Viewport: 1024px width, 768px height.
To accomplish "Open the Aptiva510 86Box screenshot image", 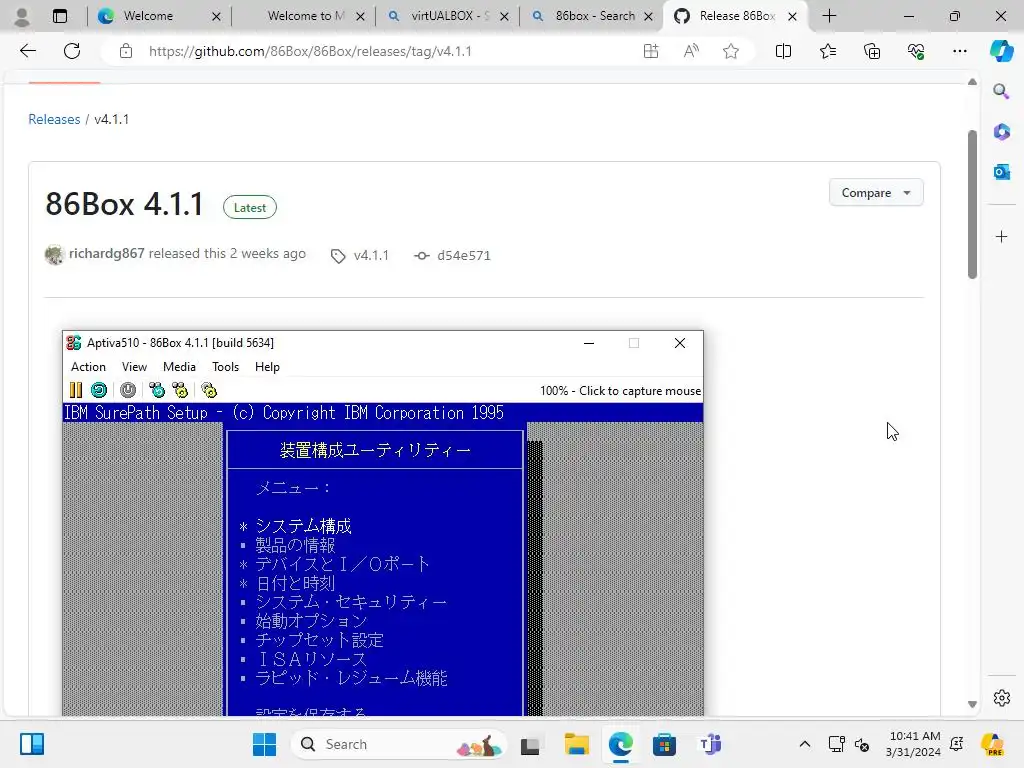I will pos(383,523).
